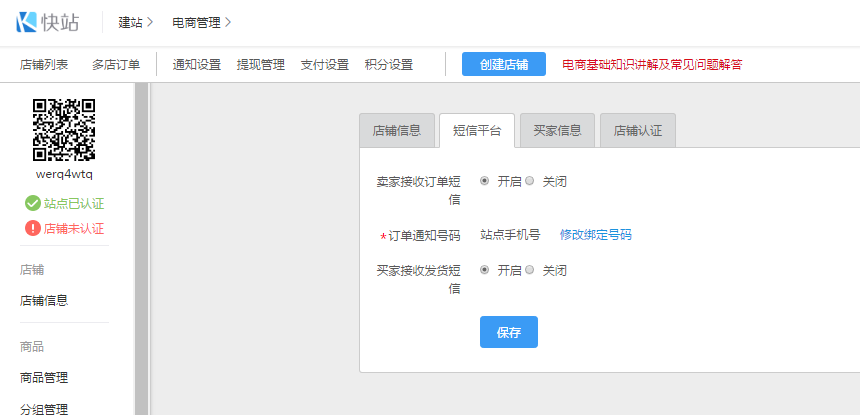Image resolution: width=860 pixels, height=415 pixels.
Task: Open 商品管理 in the sidebar
Action: point(44,377)
